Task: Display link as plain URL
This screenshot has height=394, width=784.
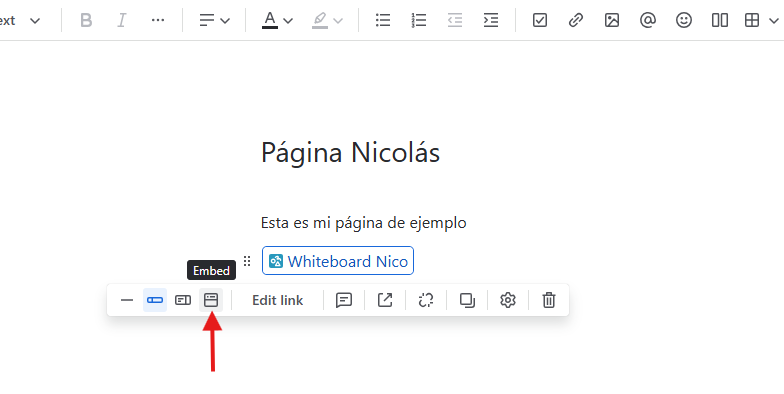Action: pyautogui.click(x=127, y=300)
